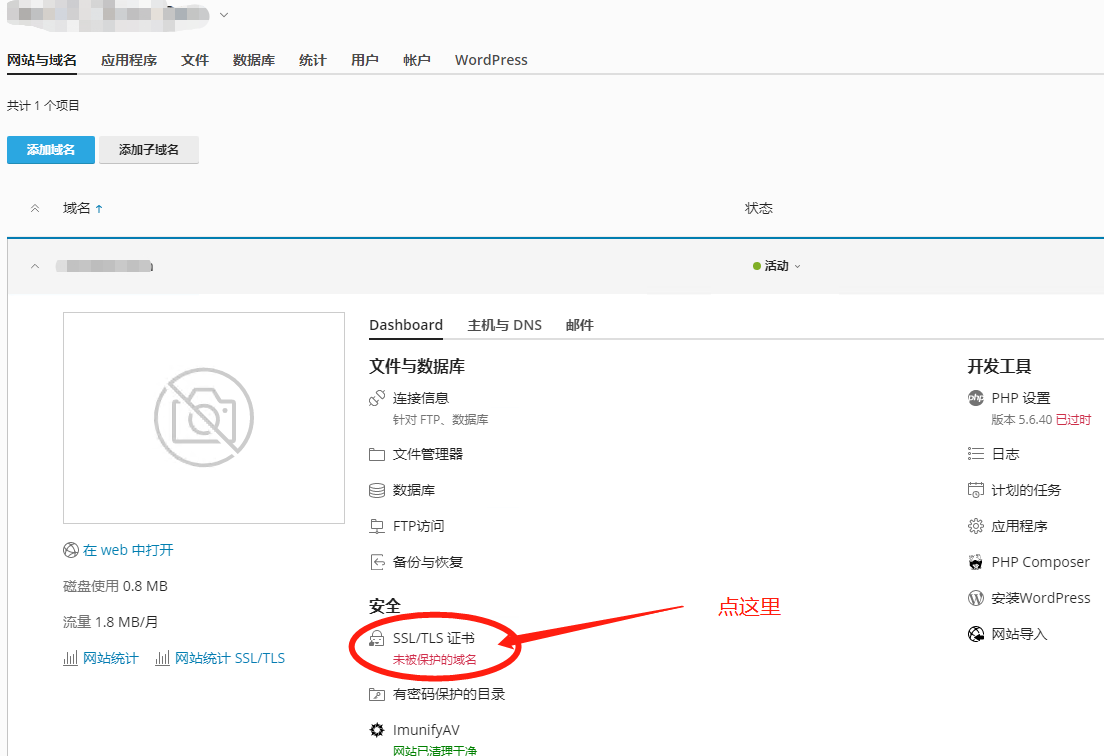
Task: Click the 日志 list icon
Action: click(x=976, y=454)
